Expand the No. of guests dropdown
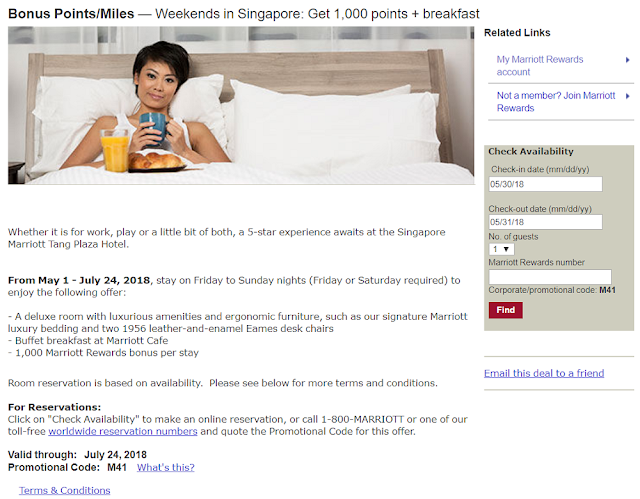 [501, 249]
